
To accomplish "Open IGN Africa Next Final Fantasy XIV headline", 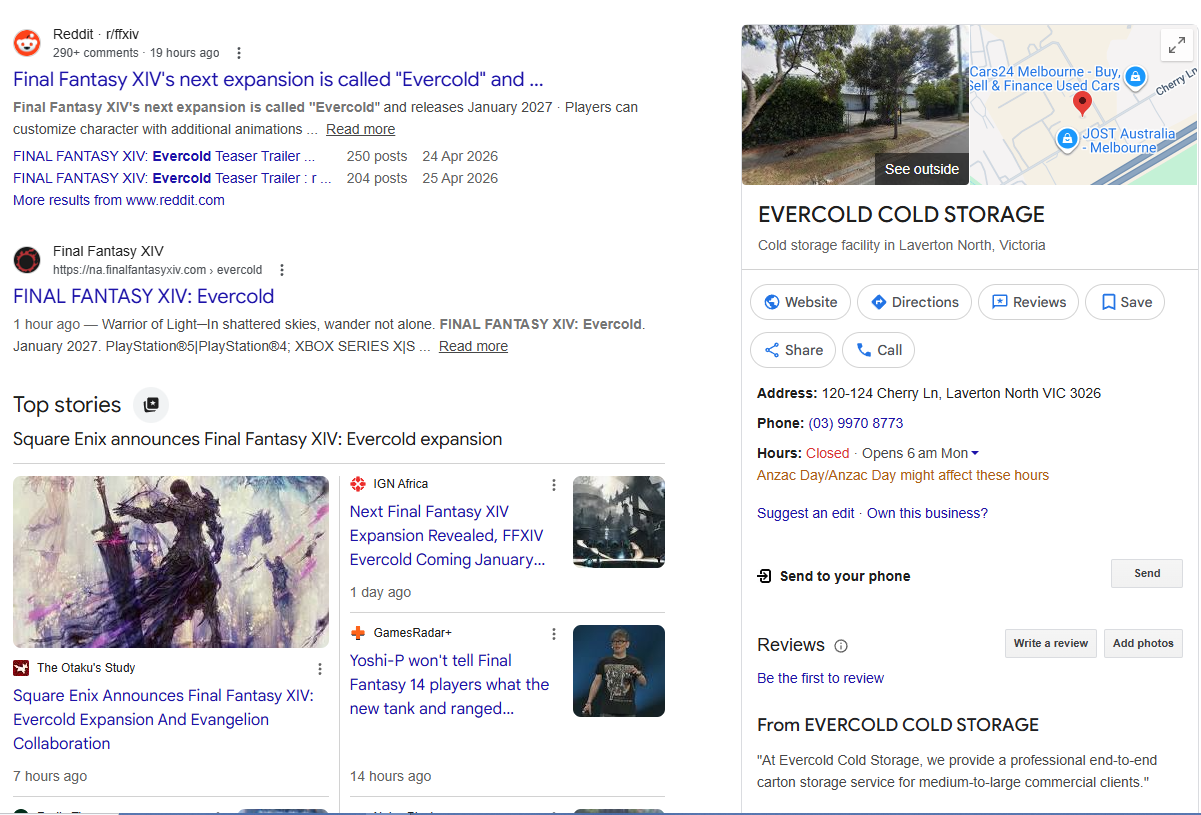I will coord(448,536).
